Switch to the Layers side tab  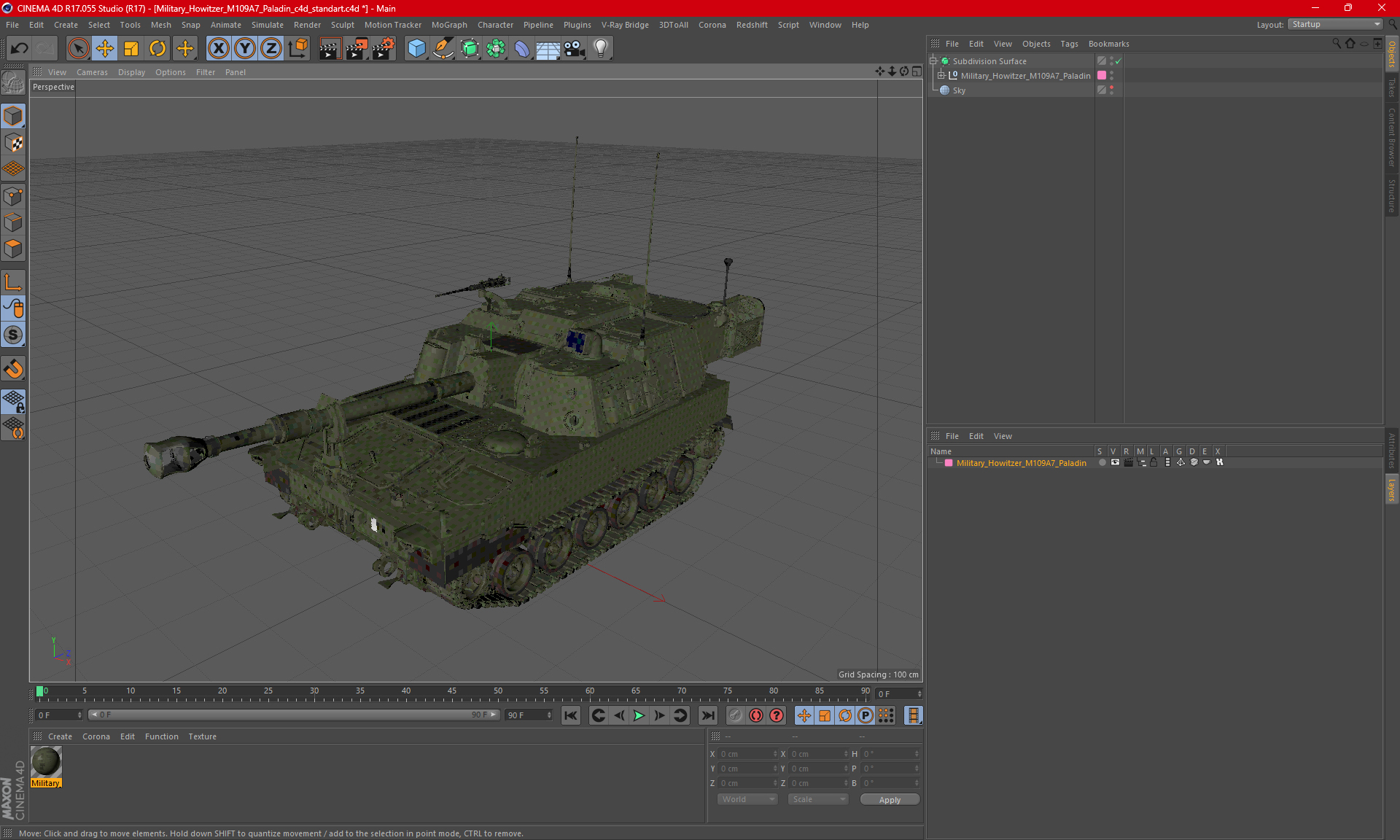click(x=1392, y=489)
